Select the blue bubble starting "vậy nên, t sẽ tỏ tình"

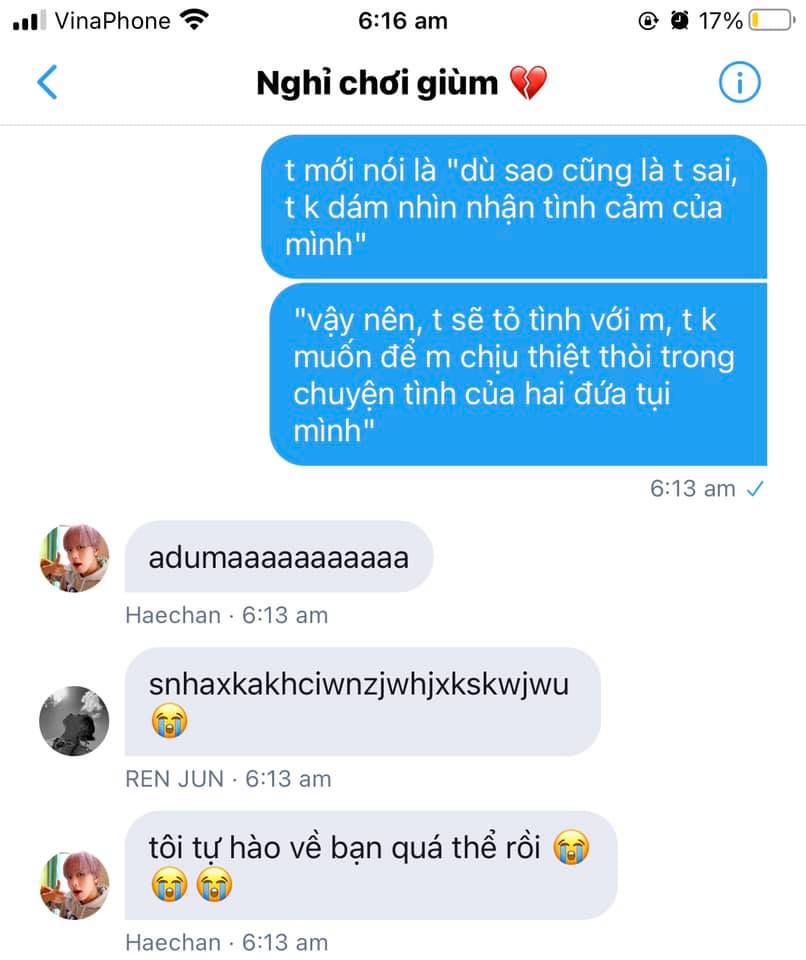[x=518, y=374]
